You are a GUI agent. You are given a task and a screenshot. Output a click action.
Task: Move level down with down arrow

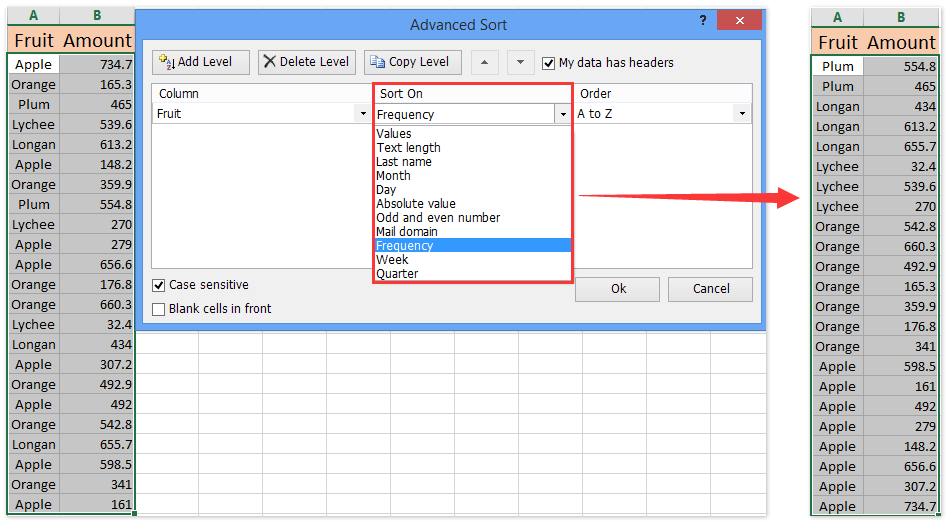tap(520, 62)
